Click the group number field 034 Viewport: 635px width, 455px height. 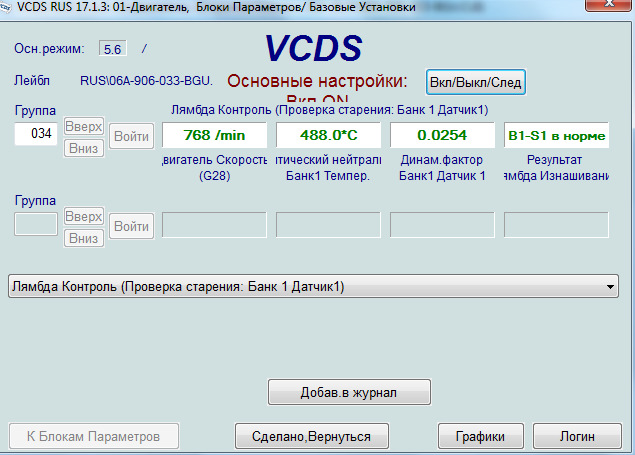click(x=36, y=134)
